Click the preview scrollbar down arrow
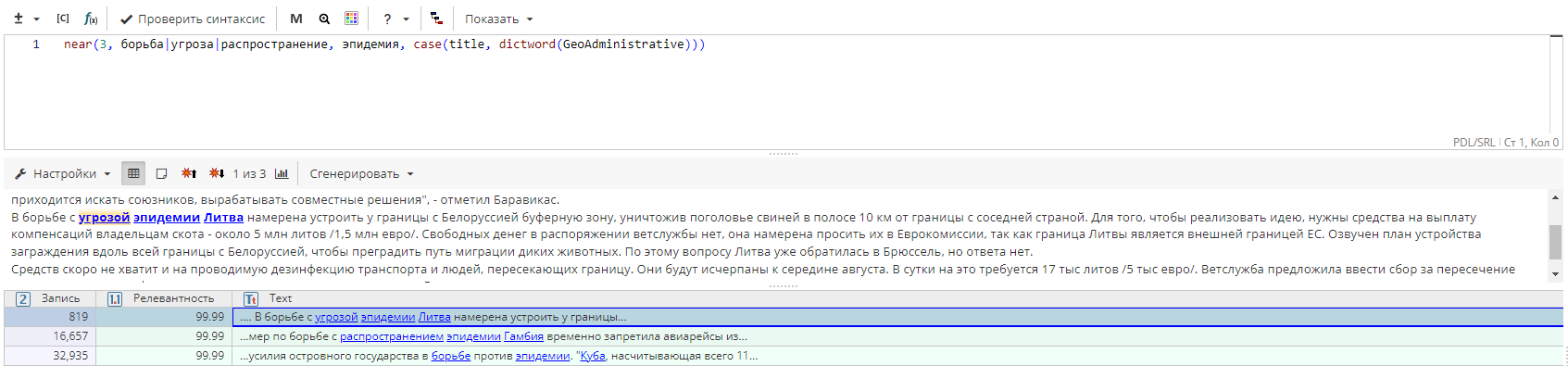 tap(1555, 274)
